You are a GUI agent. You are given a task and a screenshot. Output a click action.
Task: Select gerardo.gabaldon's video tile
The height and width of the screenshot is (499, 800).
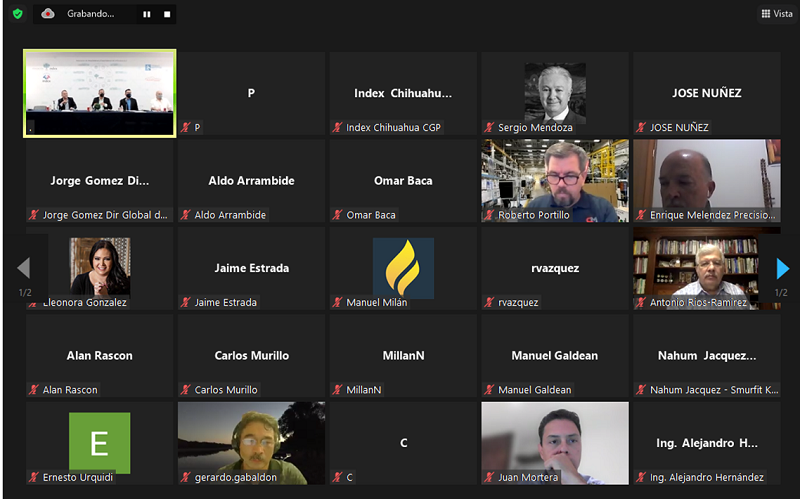click(x=251, y=443)
